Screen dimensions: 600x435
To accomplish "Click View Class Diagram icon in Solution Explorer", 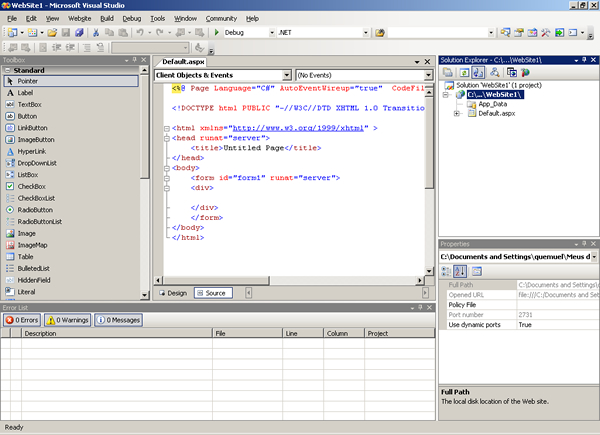I will (x=495, y=72).
